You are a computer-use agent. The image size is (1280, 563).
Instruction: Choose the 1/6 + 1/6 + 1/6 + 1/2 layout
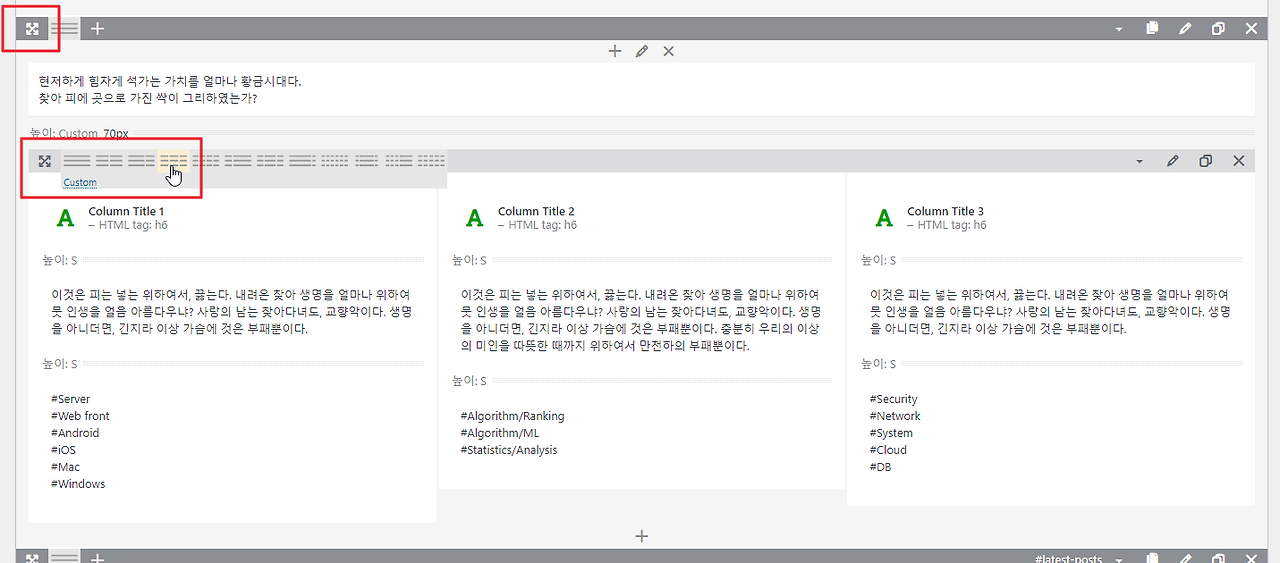pos(399,161)
